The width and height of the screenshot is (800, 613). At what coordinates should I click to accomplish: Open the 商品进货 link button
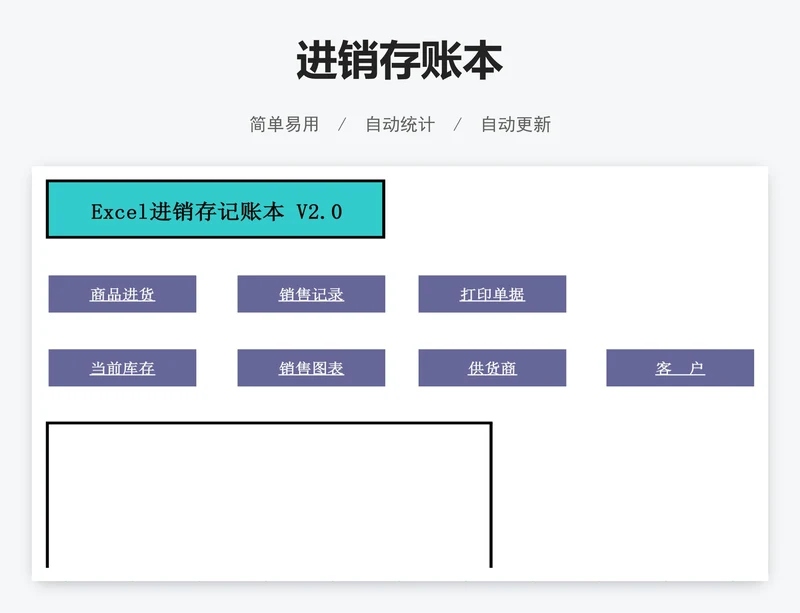click(x=122, y=294)
